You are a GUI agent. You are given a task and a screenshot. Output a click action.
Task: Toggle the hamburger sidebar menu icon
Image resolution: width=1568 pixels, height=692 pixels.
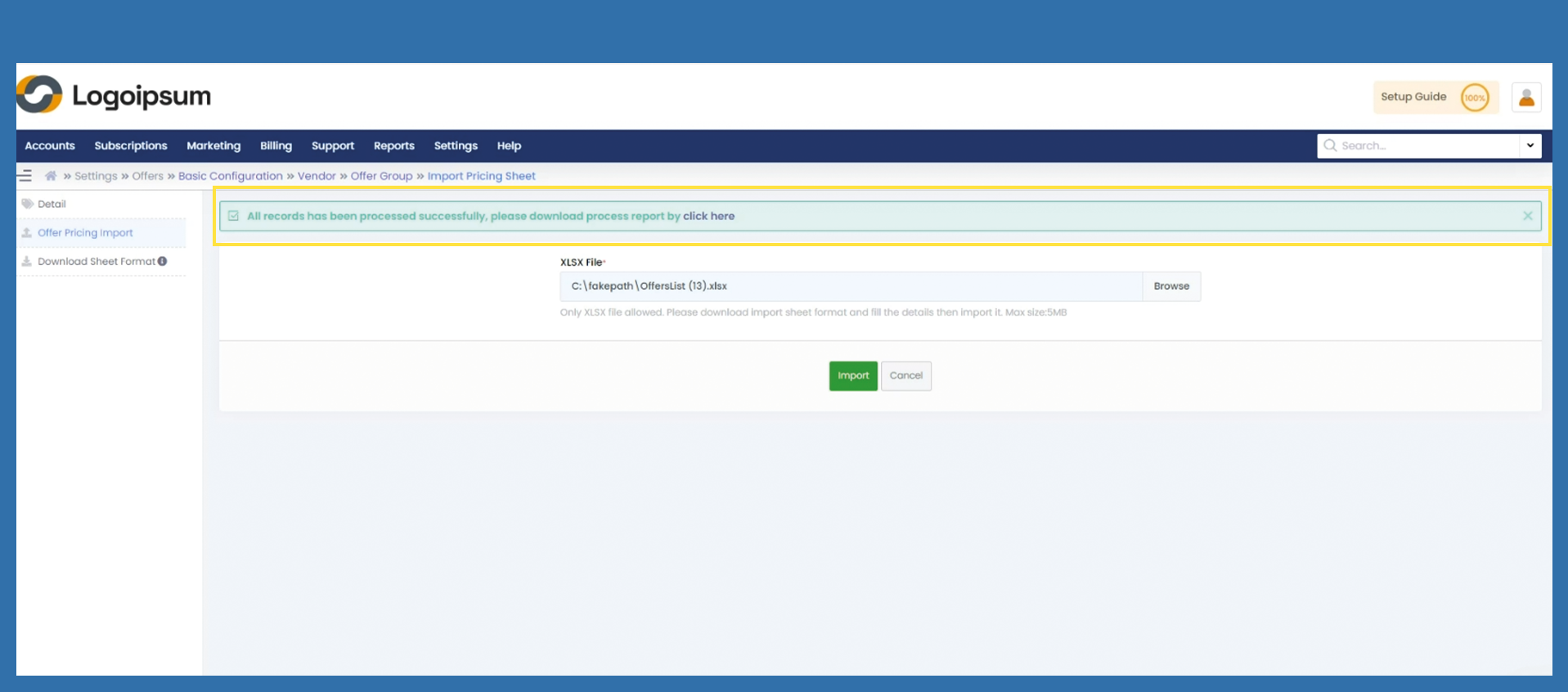click(x=25, y=176)
